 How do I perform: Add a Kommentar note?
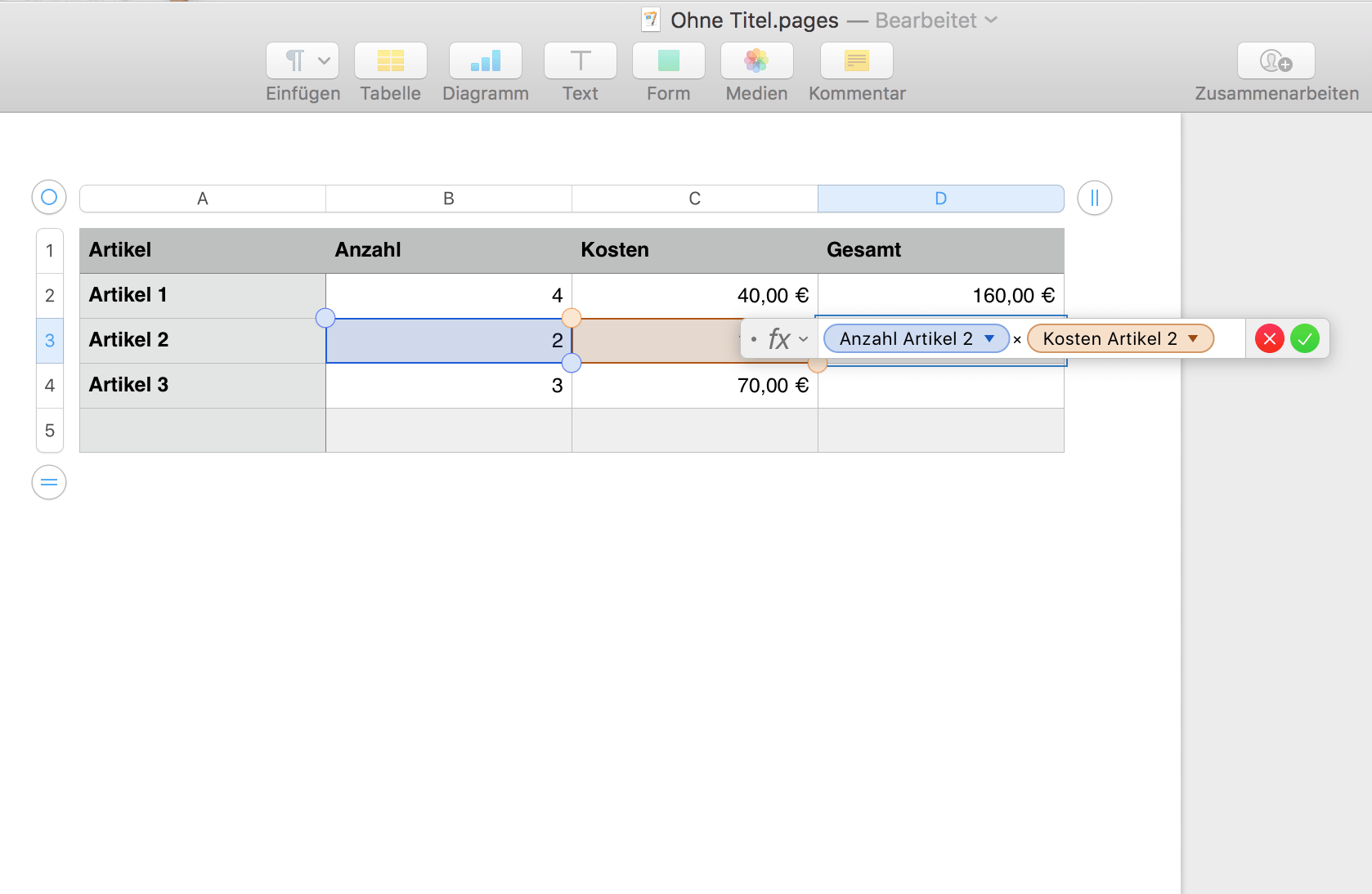coord(856,61)
